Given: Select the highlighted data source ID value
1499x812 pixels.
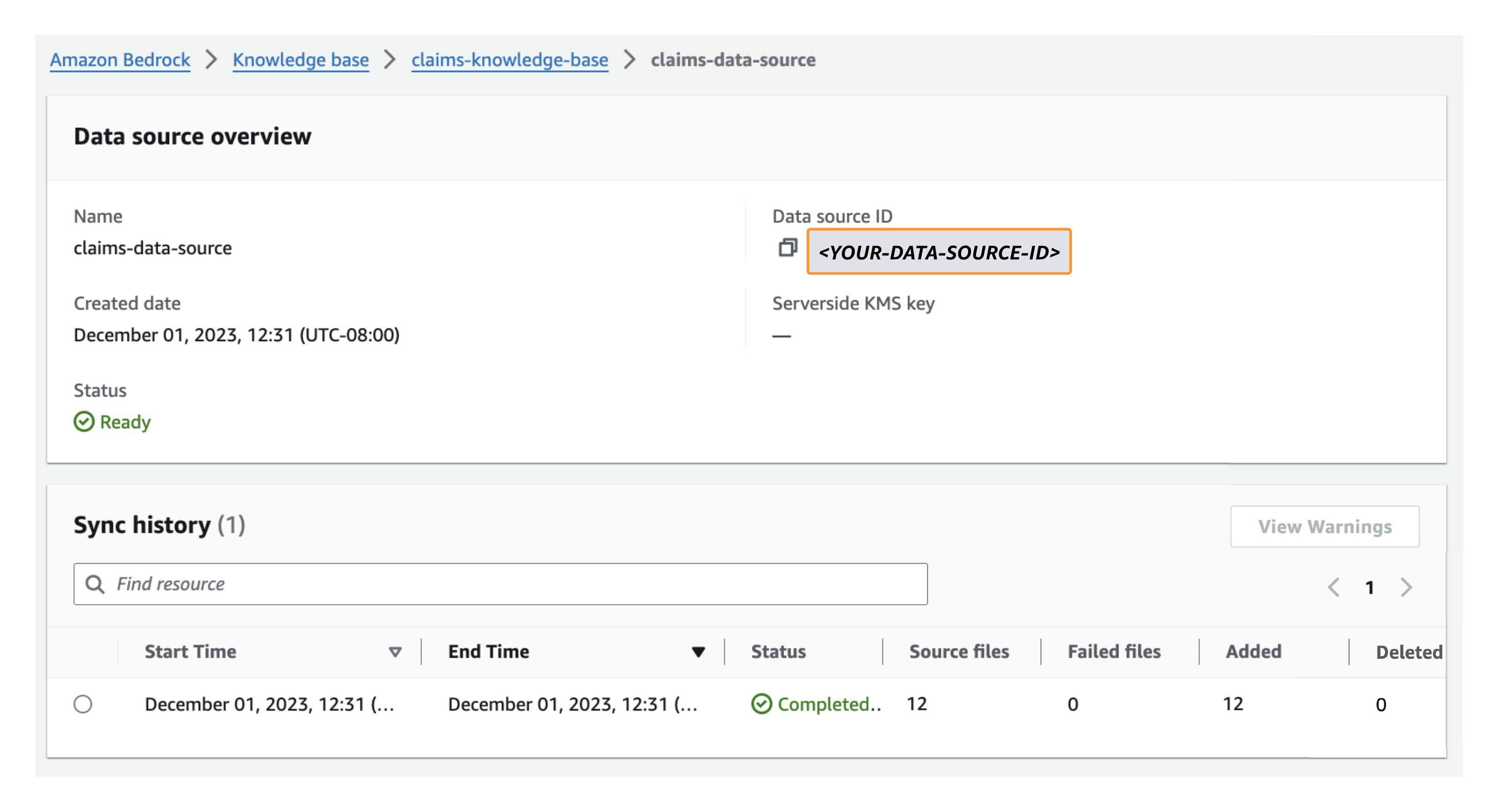Looking at the screenshot, I should point(939,252).
